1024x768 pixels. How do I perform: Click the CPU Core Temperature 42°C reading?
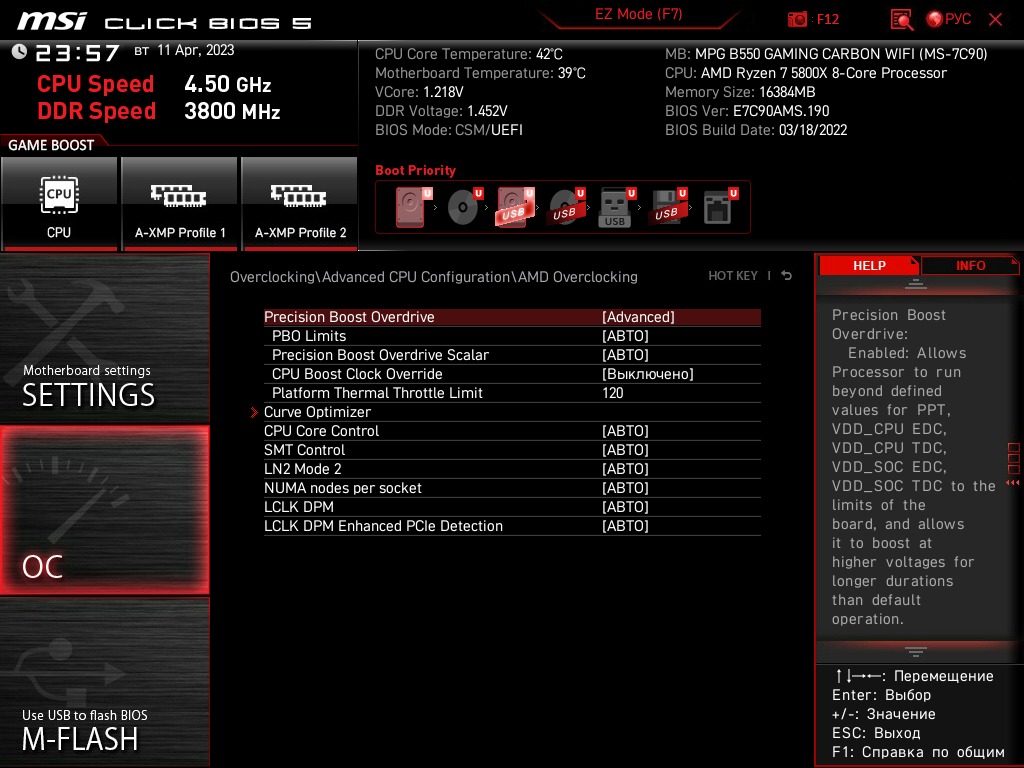(x=468, y=54)
